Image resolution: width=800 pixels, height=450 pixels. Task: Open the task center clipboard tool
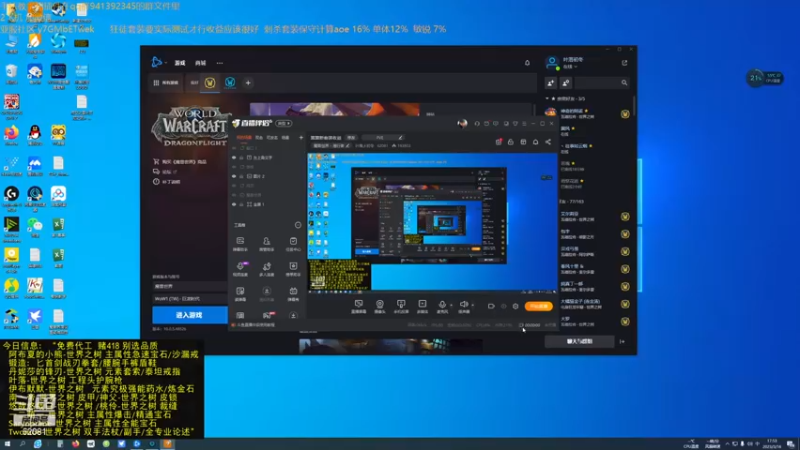[293, 243]
